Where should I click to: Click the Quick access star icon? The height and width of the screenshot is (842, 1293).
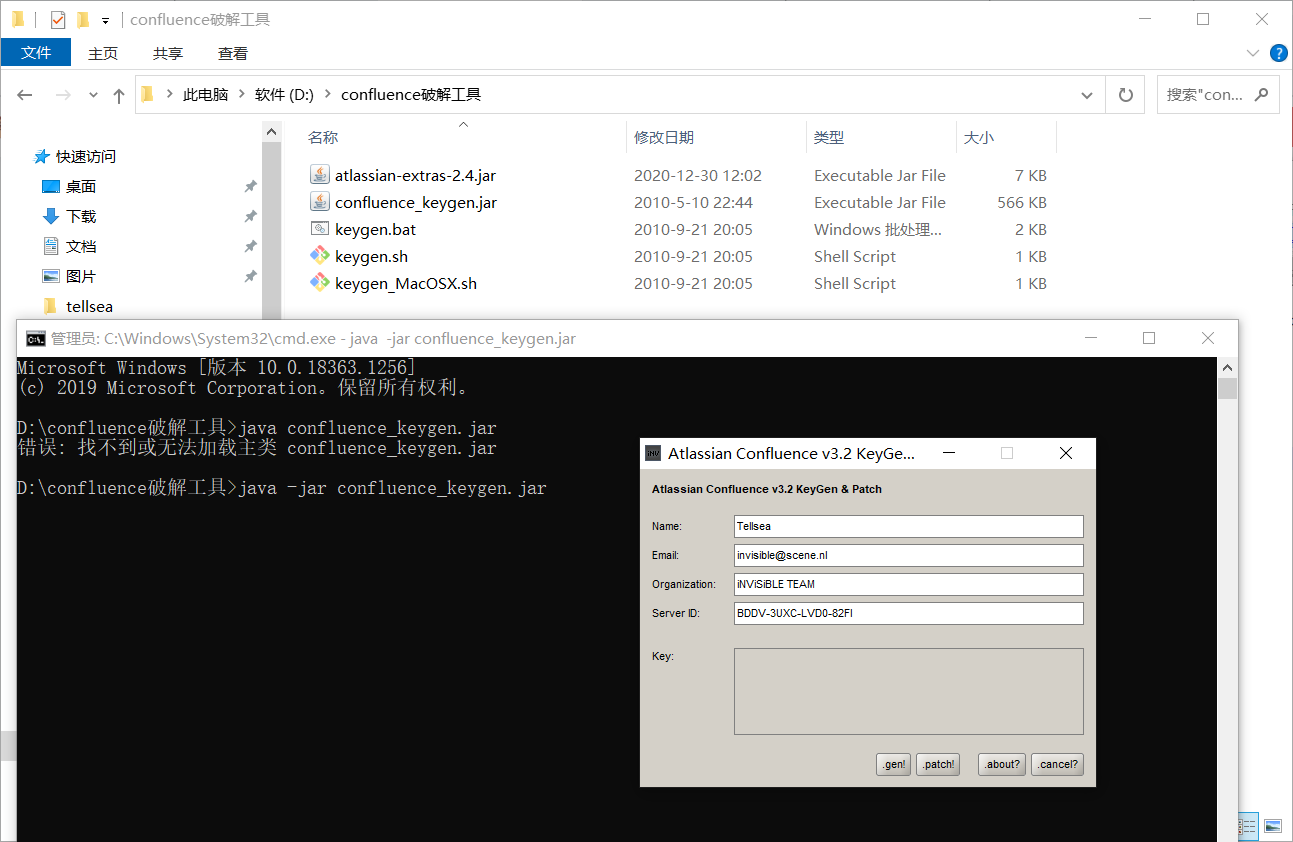click(41, 157)
